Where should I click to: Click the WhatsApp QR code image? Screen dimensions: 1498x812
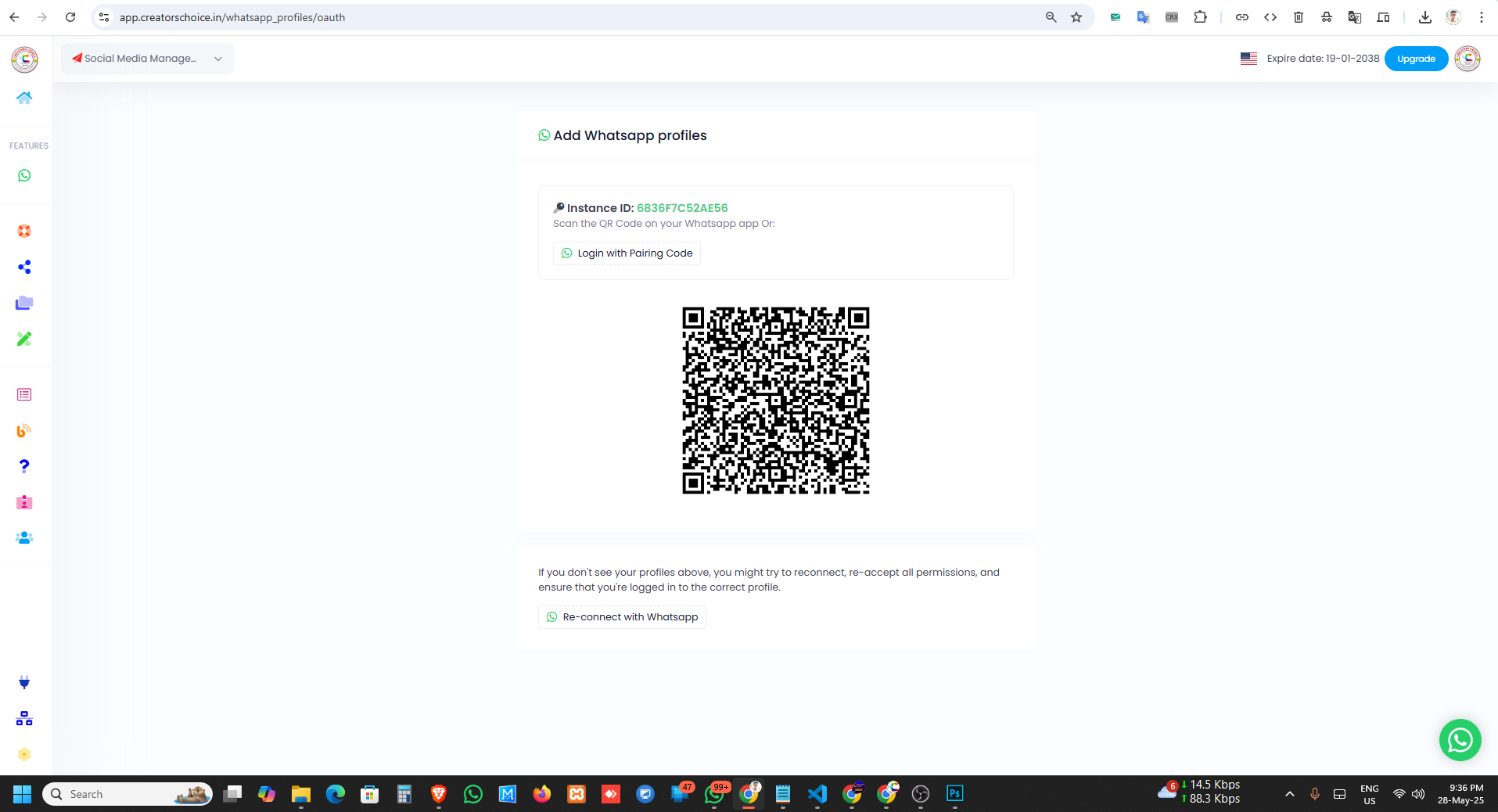point(776,401)
